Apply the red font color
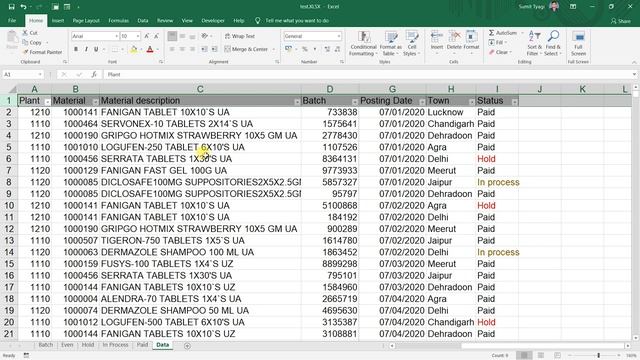This screenshot has width=640, height=360. 150,49
